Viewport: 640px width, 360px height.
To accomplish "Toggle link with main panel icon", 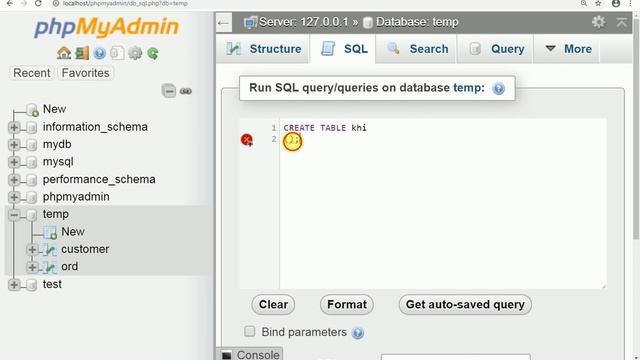I will pos(186,91).
